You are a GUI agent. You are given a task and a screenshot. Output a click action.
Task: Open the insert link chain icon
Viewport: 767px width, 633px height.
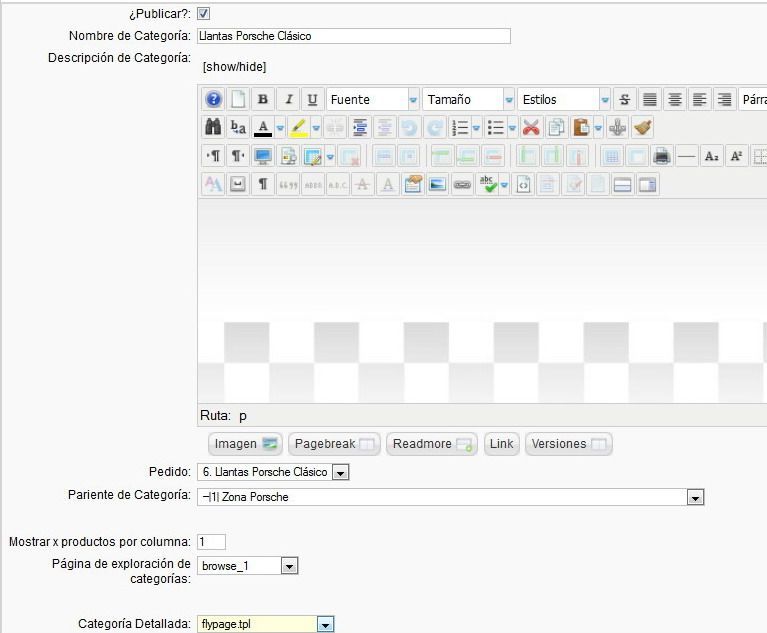pos(462,184)
